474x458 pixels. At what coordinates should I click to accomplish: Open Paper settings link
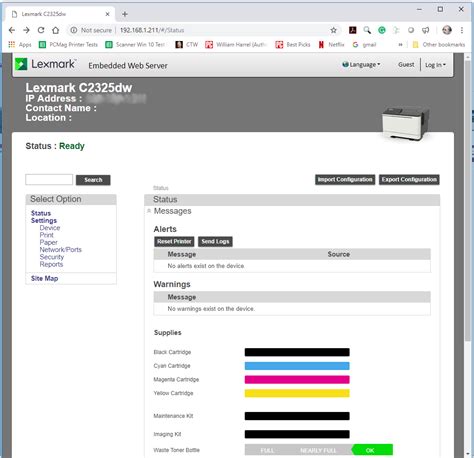pyautogui.click(x=48, y=242)
